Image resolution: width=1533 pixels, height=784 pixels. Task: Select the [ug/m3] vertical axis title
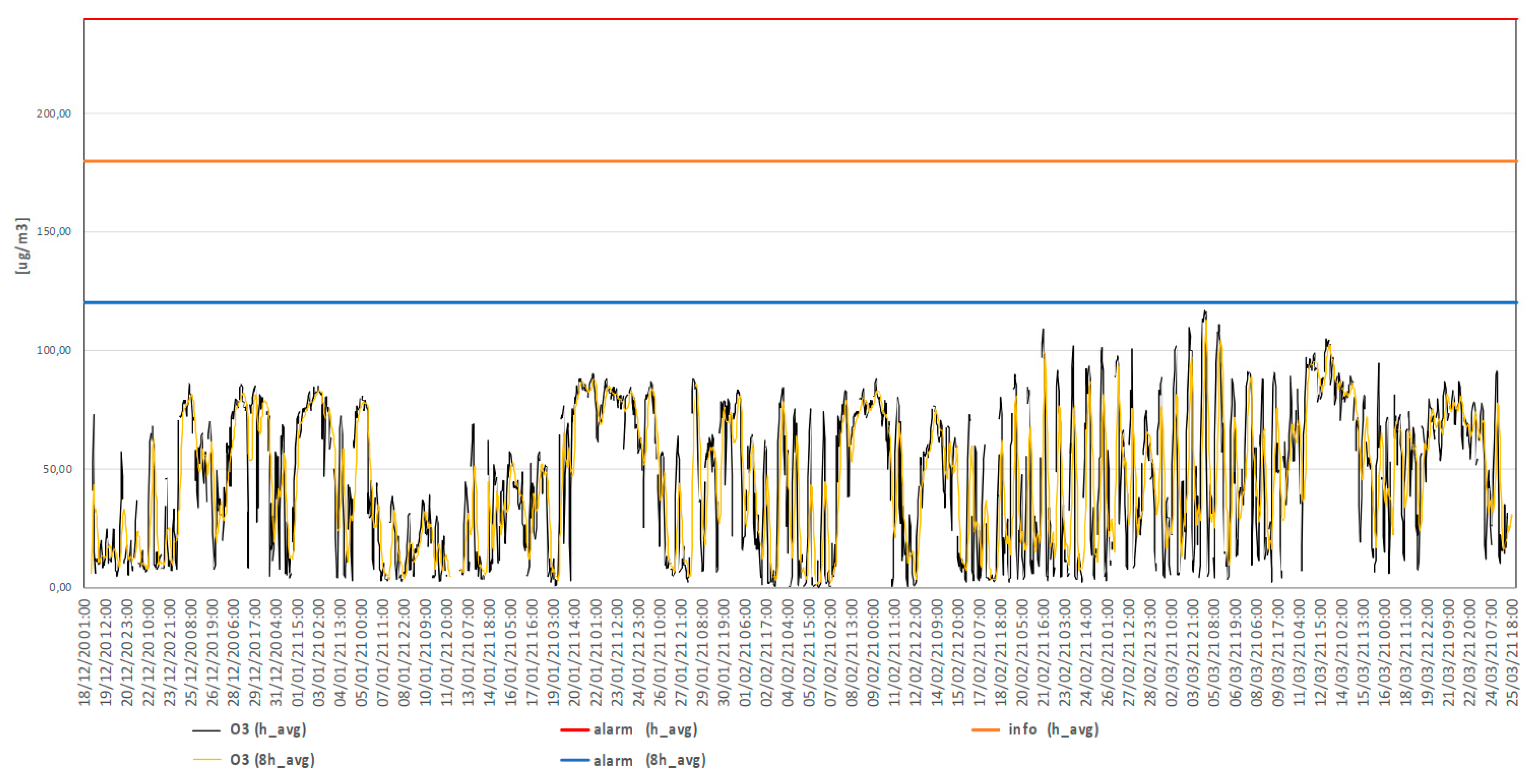22,246
